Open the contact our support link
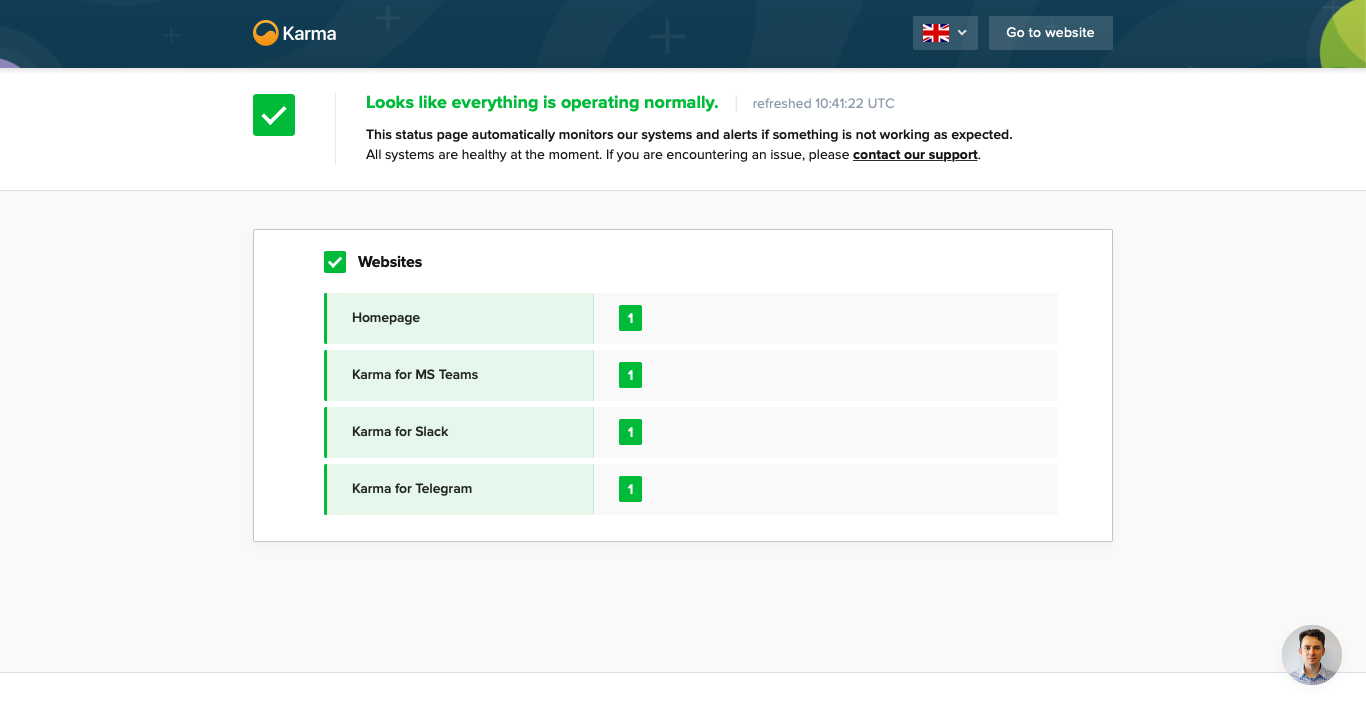The image size is (1366, 705). 915,155
